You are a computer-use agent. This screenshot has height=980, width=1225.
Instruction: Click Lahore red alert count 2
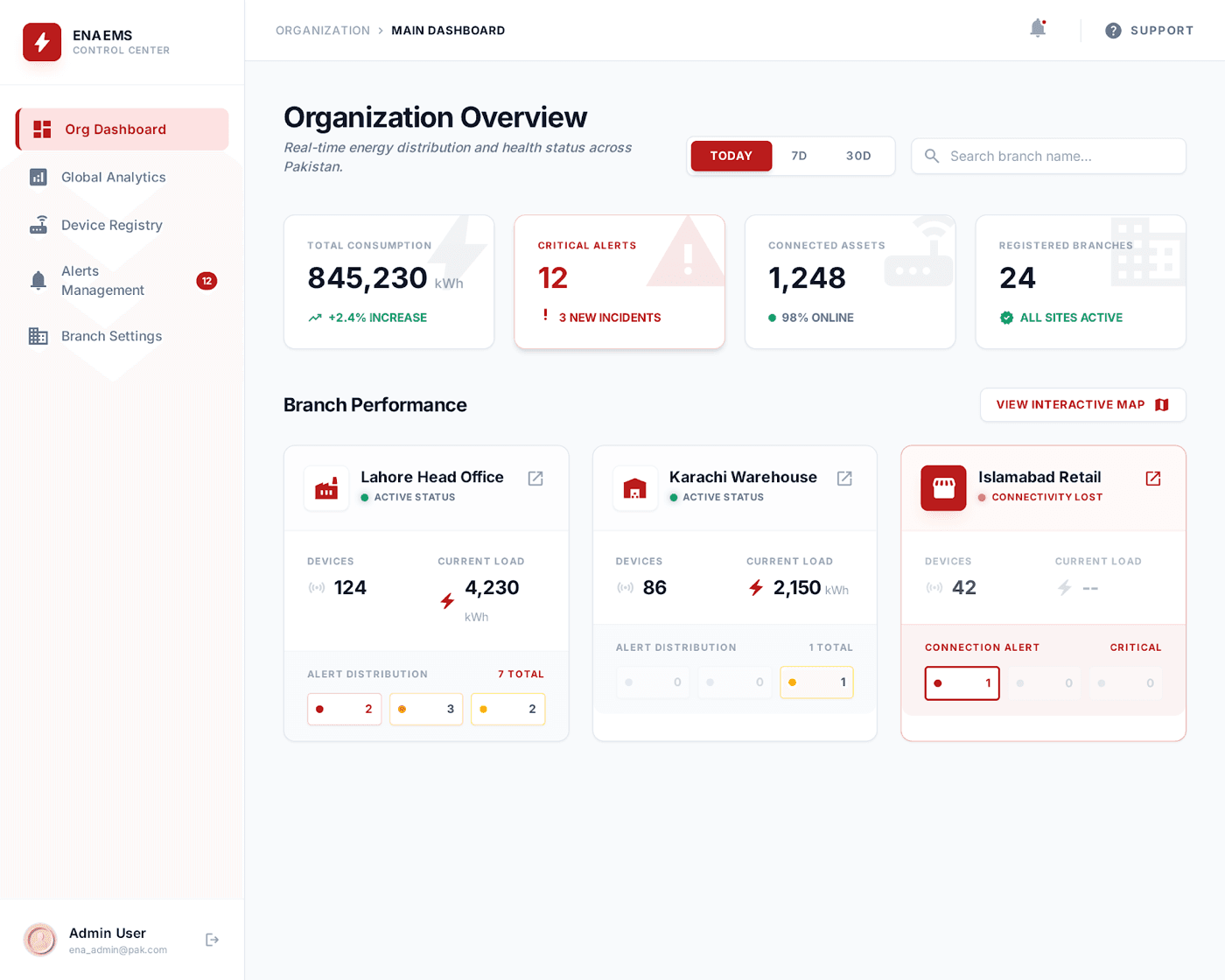345,709
